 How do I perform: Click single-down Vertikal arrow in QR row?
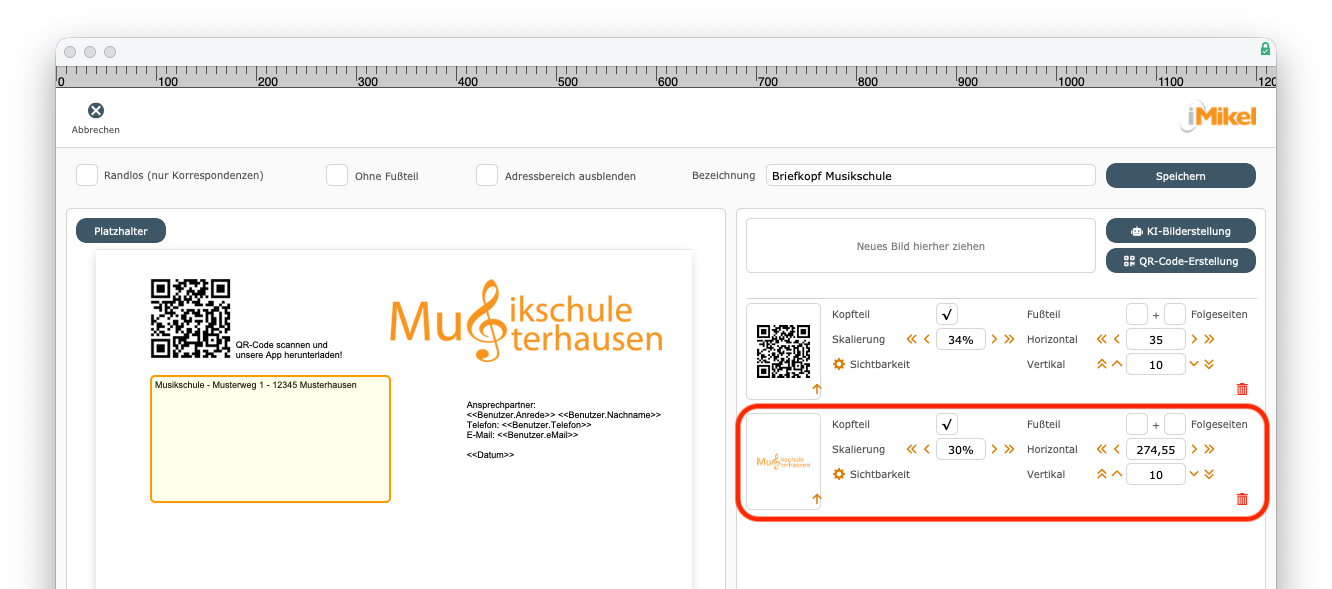pos(1194,364)
